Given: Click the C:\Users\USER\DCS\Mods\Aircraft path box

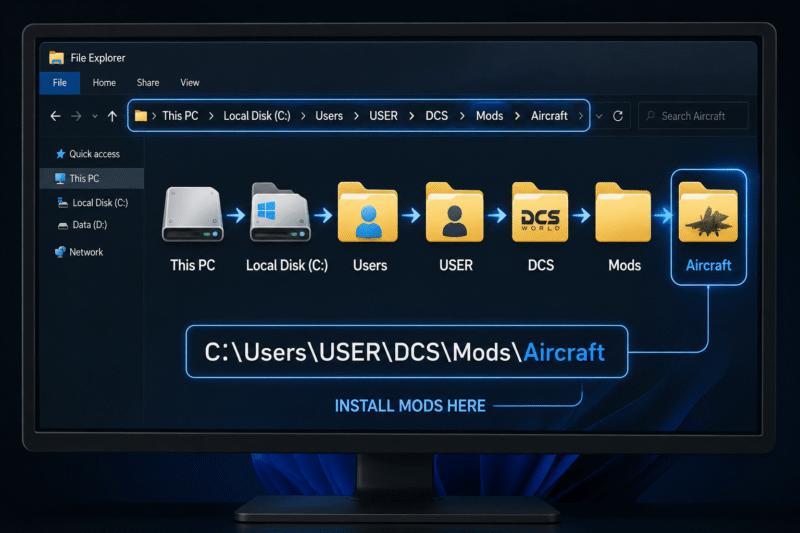Looking at the screenshot, I should pyautogui.click(x=407, y=351).
